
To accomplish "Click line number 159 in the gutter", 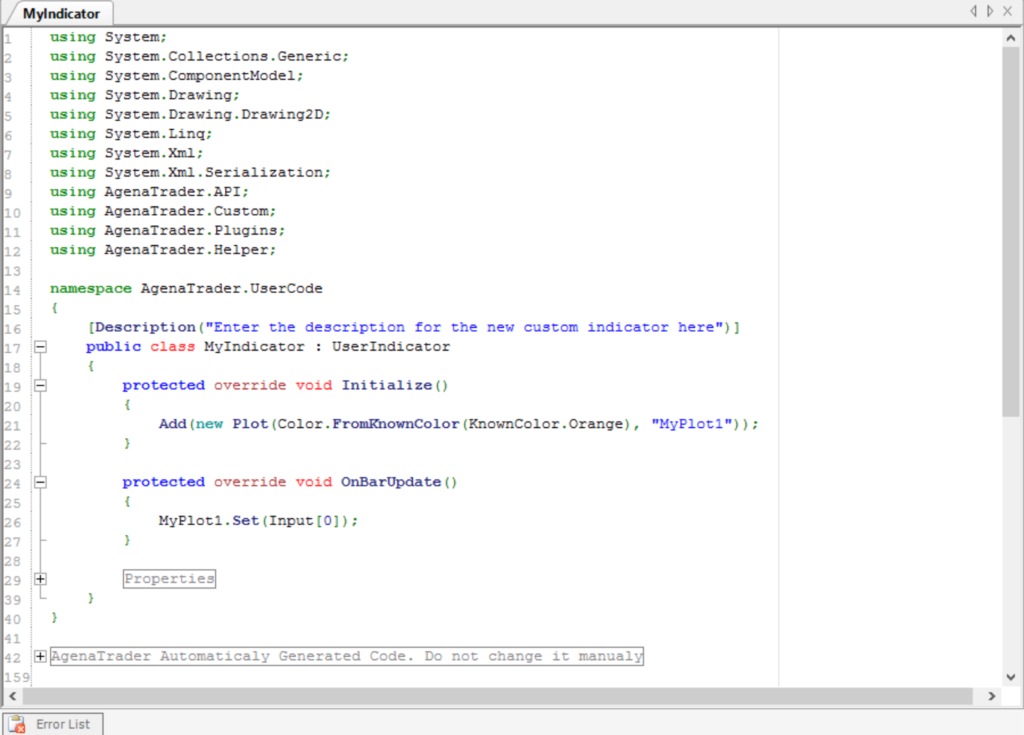I will (x=17, y=678).
